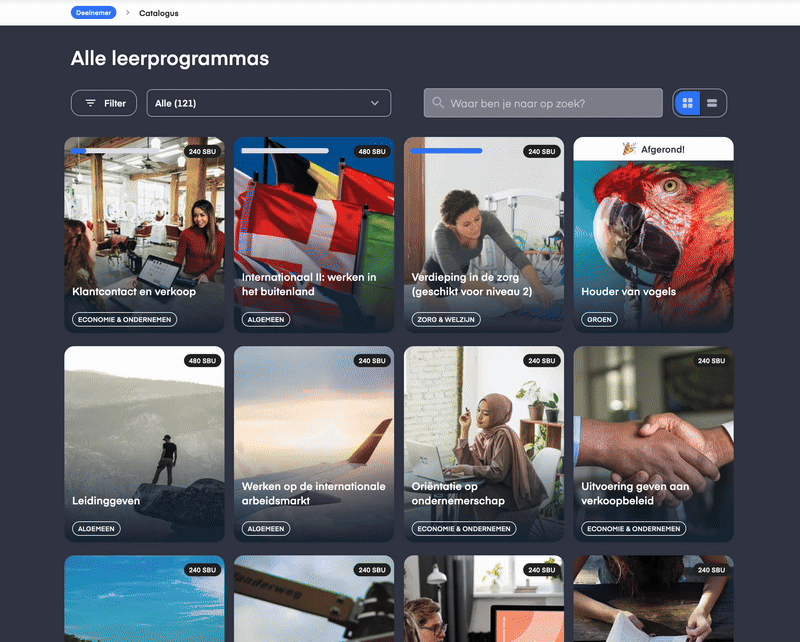Open Internationaal II: werken in het buitenland card

click(314, 235)
